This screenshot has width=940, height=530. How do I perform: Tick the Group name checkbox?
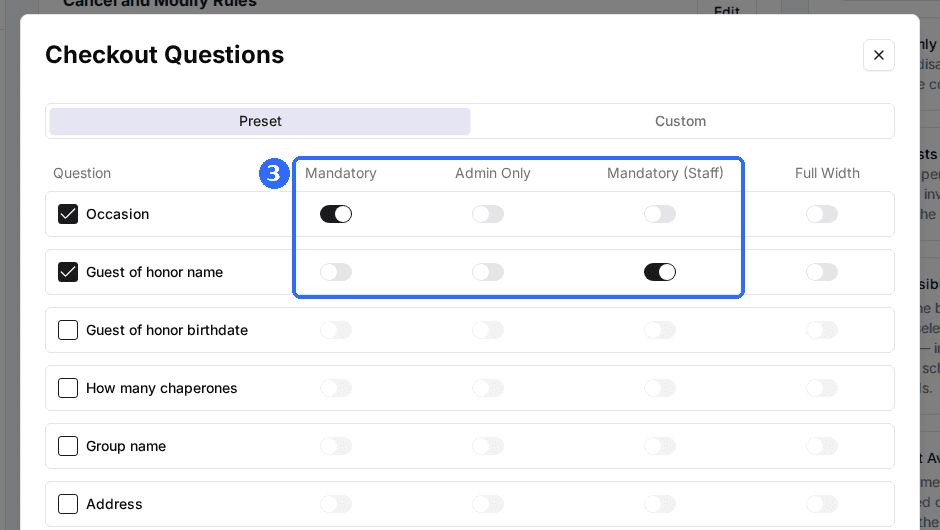(68, 446)
